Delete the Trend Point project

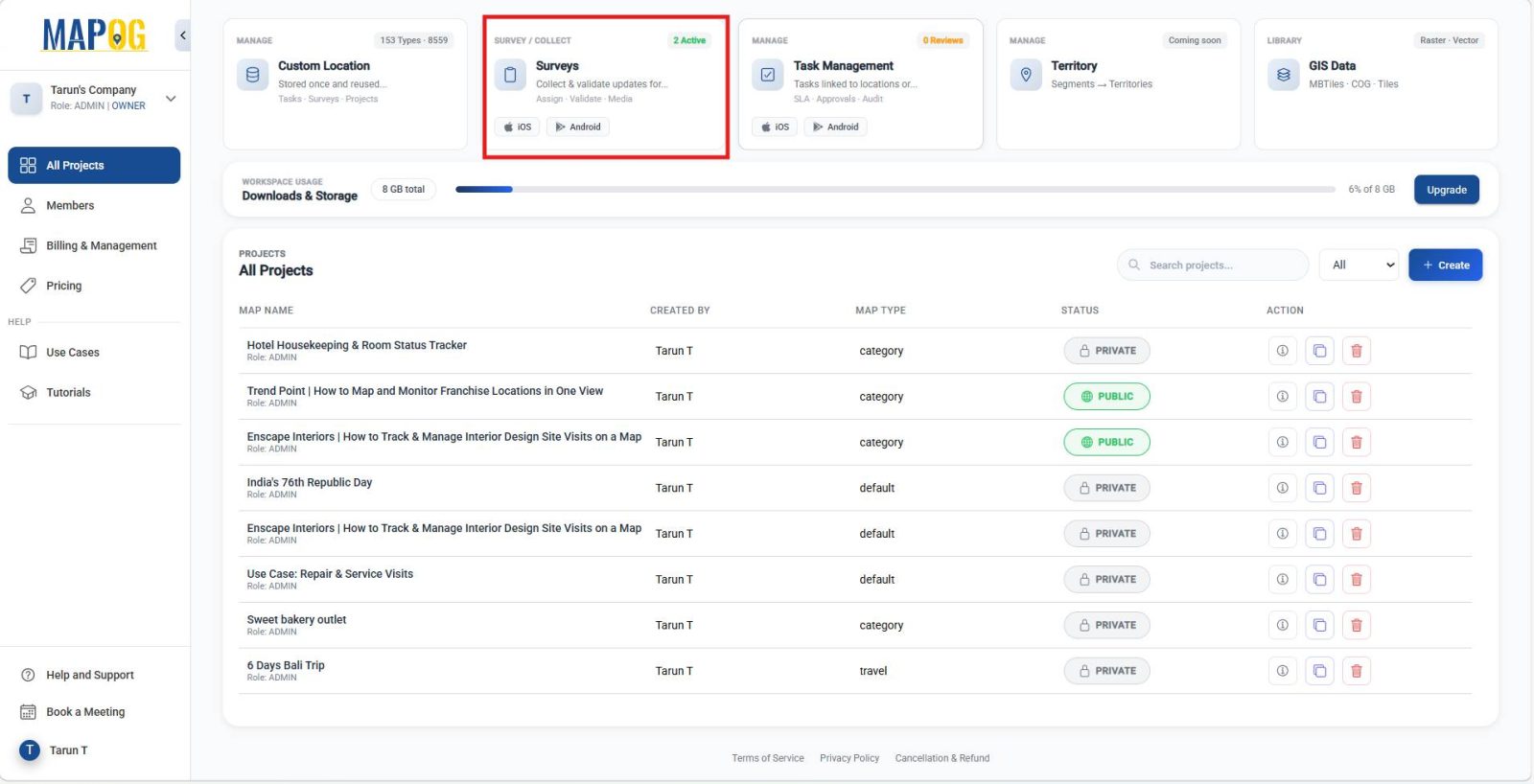tap(1357, 397)
